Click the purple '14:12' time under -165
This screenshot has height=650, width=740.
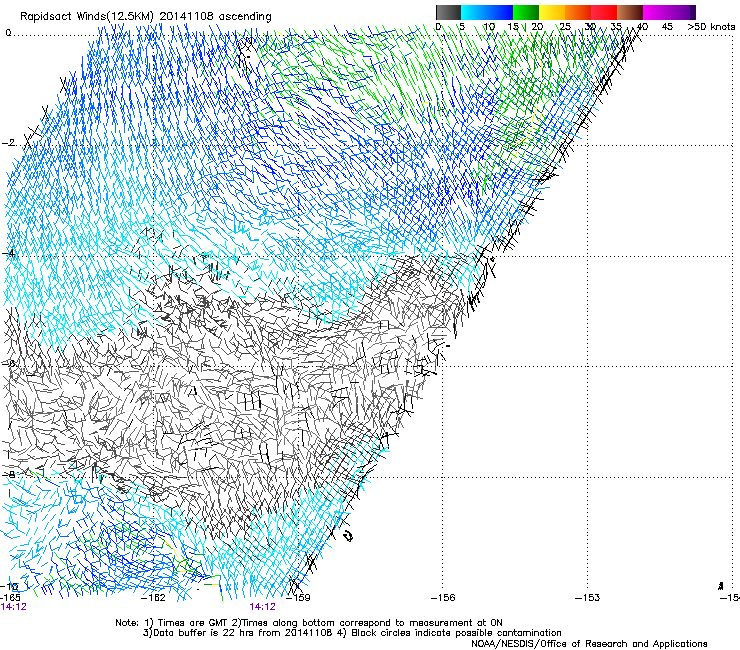pyautogui.click(x=14, y=607)
